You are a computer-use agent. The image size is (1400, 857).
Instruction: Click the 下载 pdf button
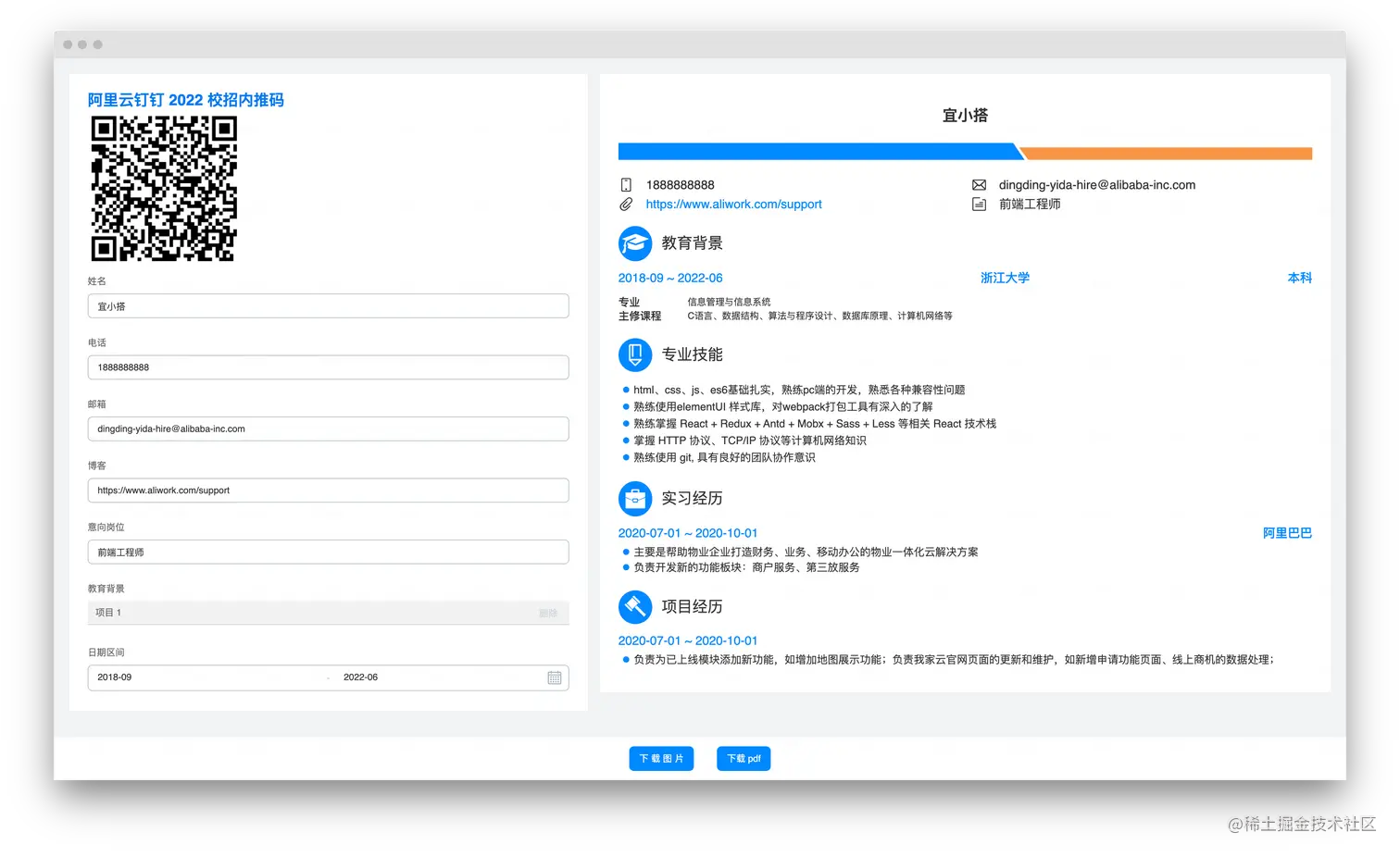pyautogui.click(x=744, y=758)
